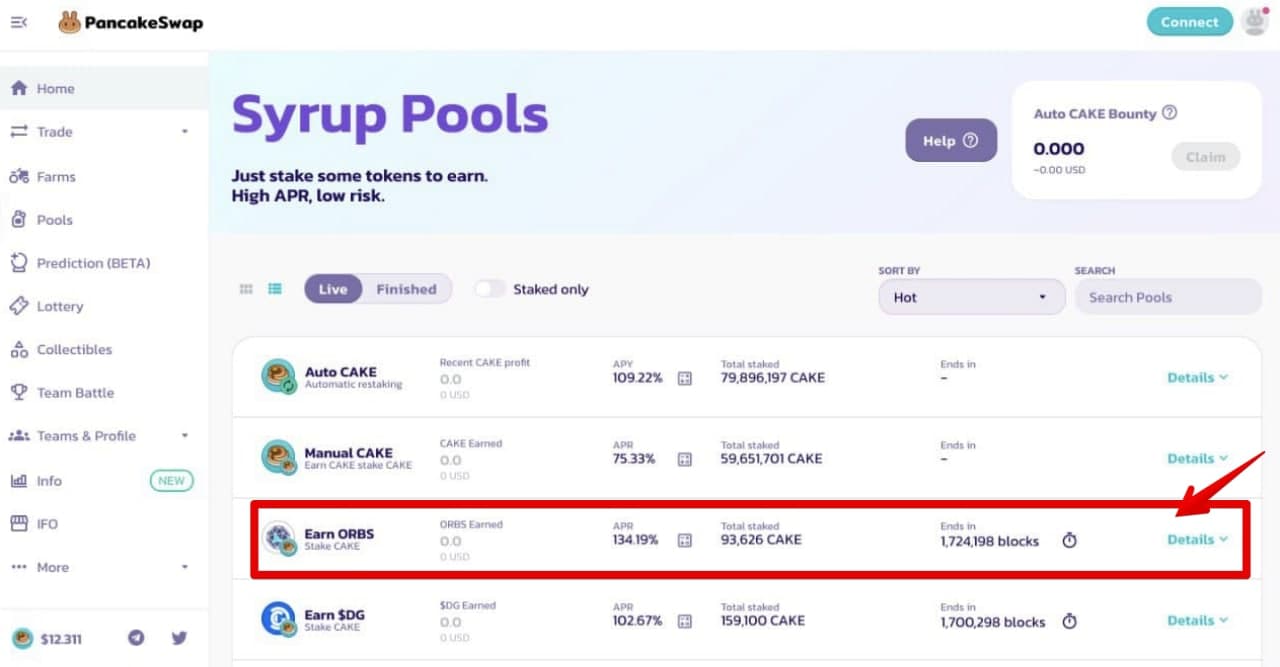Click the Help button
The height and width of the screenshot is (667, 1280).
(951, 141)
